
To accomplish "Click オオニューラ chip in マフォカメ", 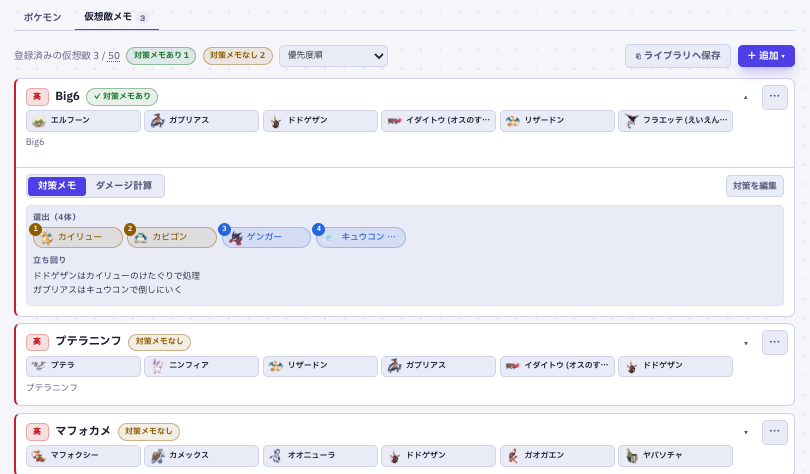I will (320, 456).
